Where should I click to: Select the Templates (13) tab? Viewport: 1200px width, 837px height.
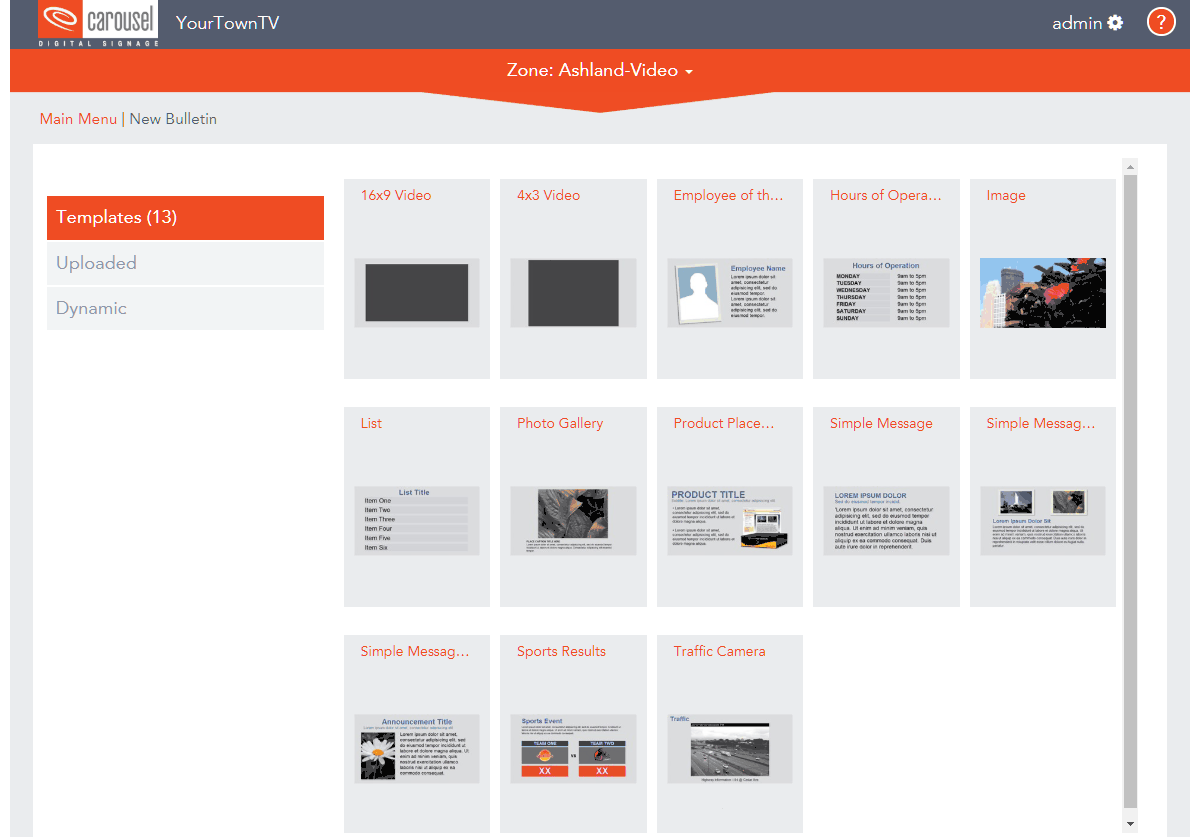click(x=185, y=217)
